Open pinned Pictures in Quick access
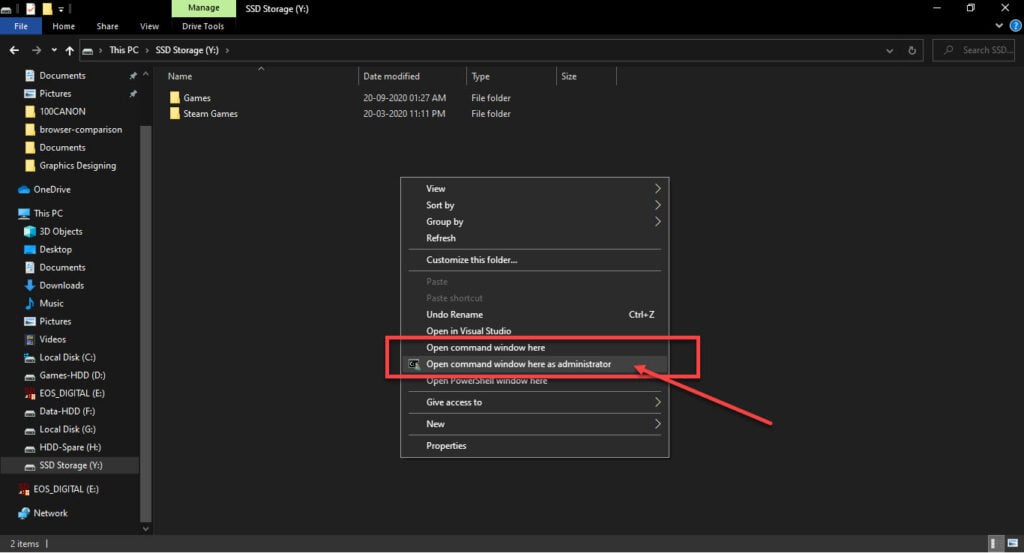This screenshot has width=1024, height=553. (56, 93)
